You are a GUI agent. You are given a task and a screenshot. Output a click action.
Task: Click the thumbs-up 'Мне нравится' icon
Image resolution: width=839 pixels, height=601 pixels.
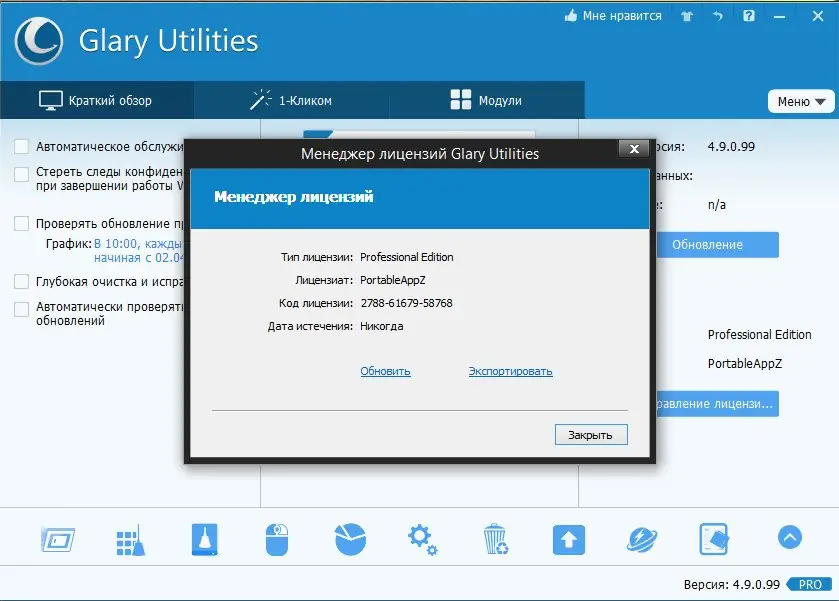[x=571, y=16]
